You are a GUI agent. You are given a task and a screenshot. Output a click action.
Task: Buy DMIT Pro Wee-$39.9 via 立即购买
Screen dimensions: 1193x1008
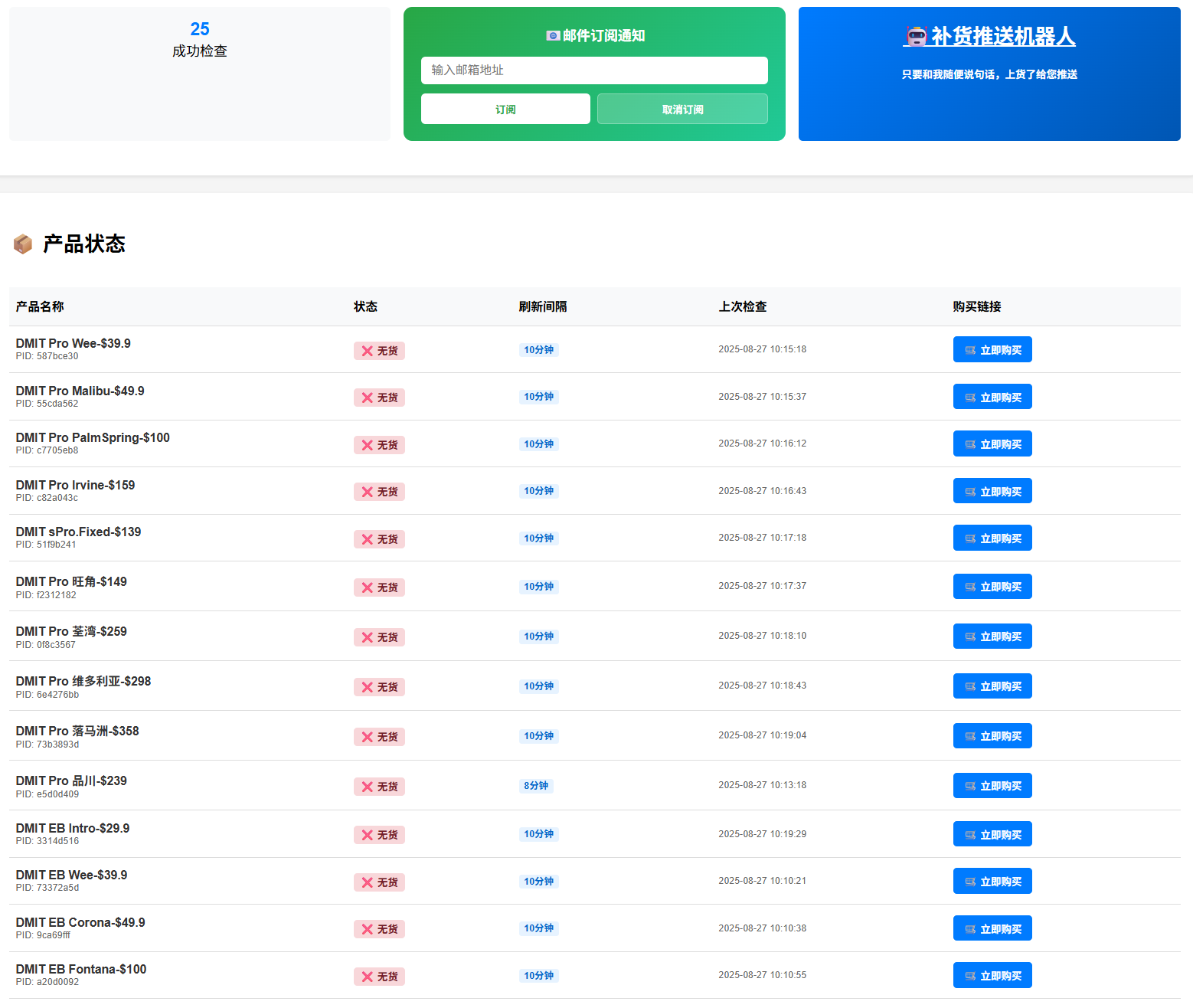point(992,349)
